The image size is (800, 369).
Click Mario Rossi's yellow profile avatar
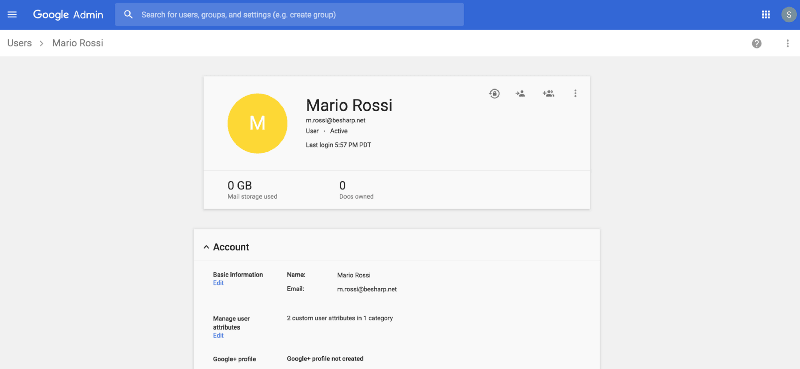(257, 124)
